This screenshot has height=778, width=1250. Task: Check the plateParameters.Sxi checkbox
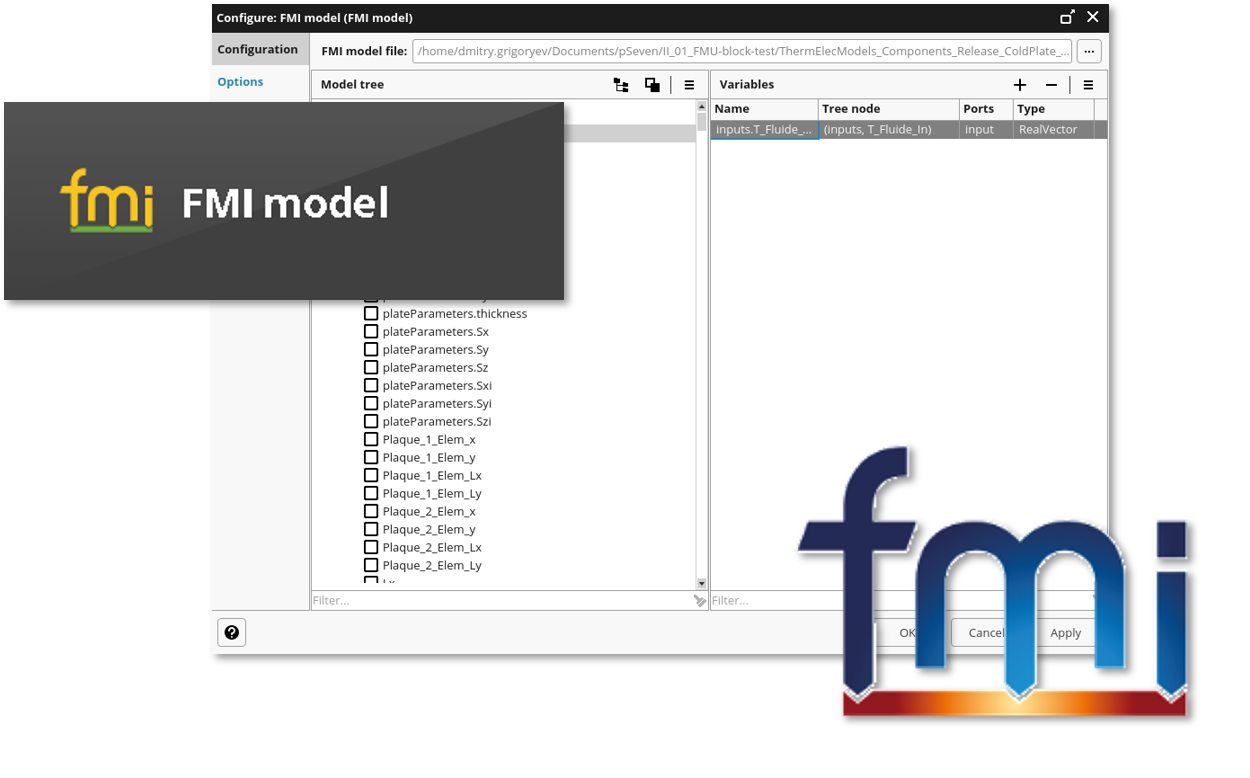pos(371,385)
